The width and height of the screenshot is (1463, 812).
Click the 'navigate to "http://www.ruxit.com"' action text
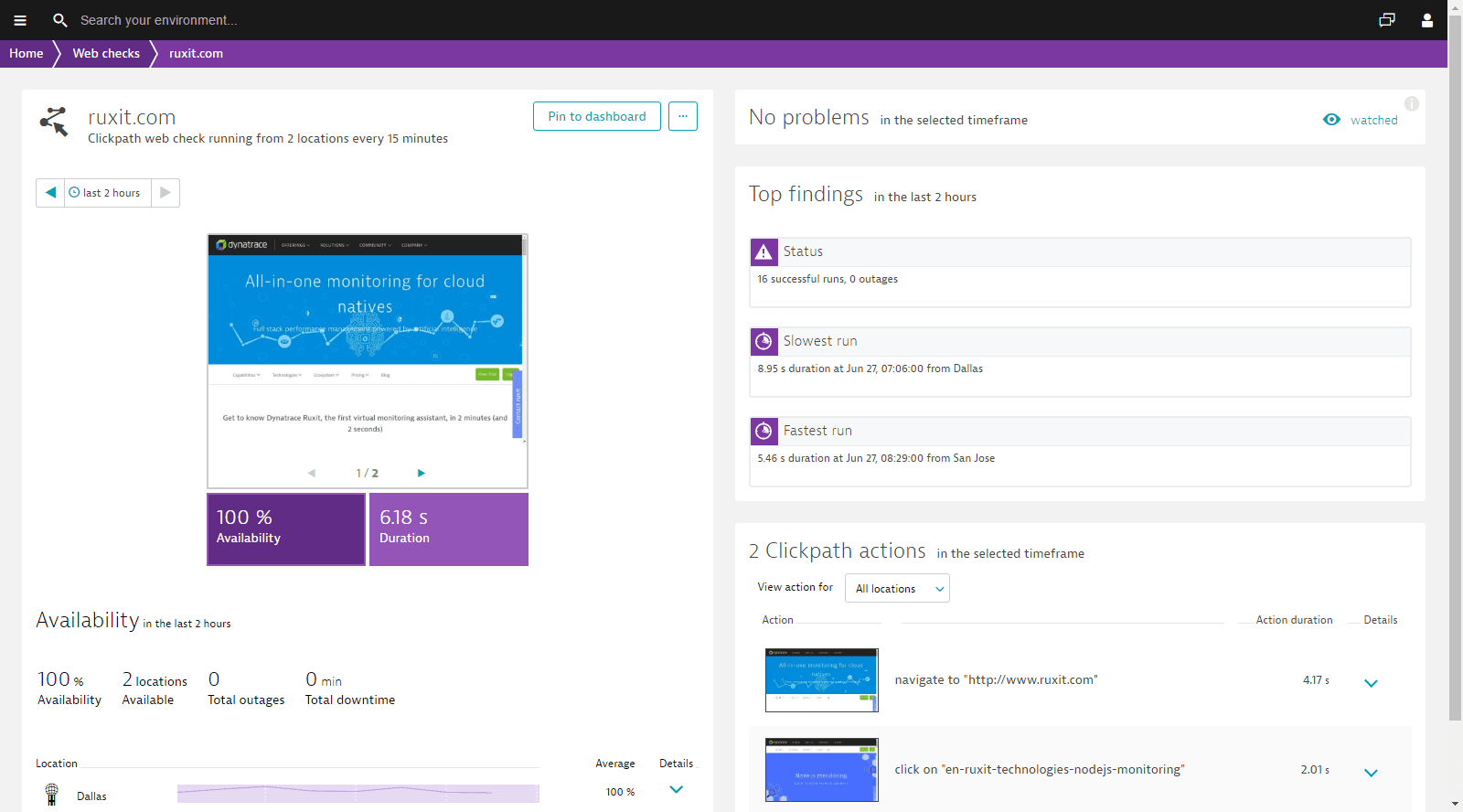pyautogui.click(x=997, y=679)
